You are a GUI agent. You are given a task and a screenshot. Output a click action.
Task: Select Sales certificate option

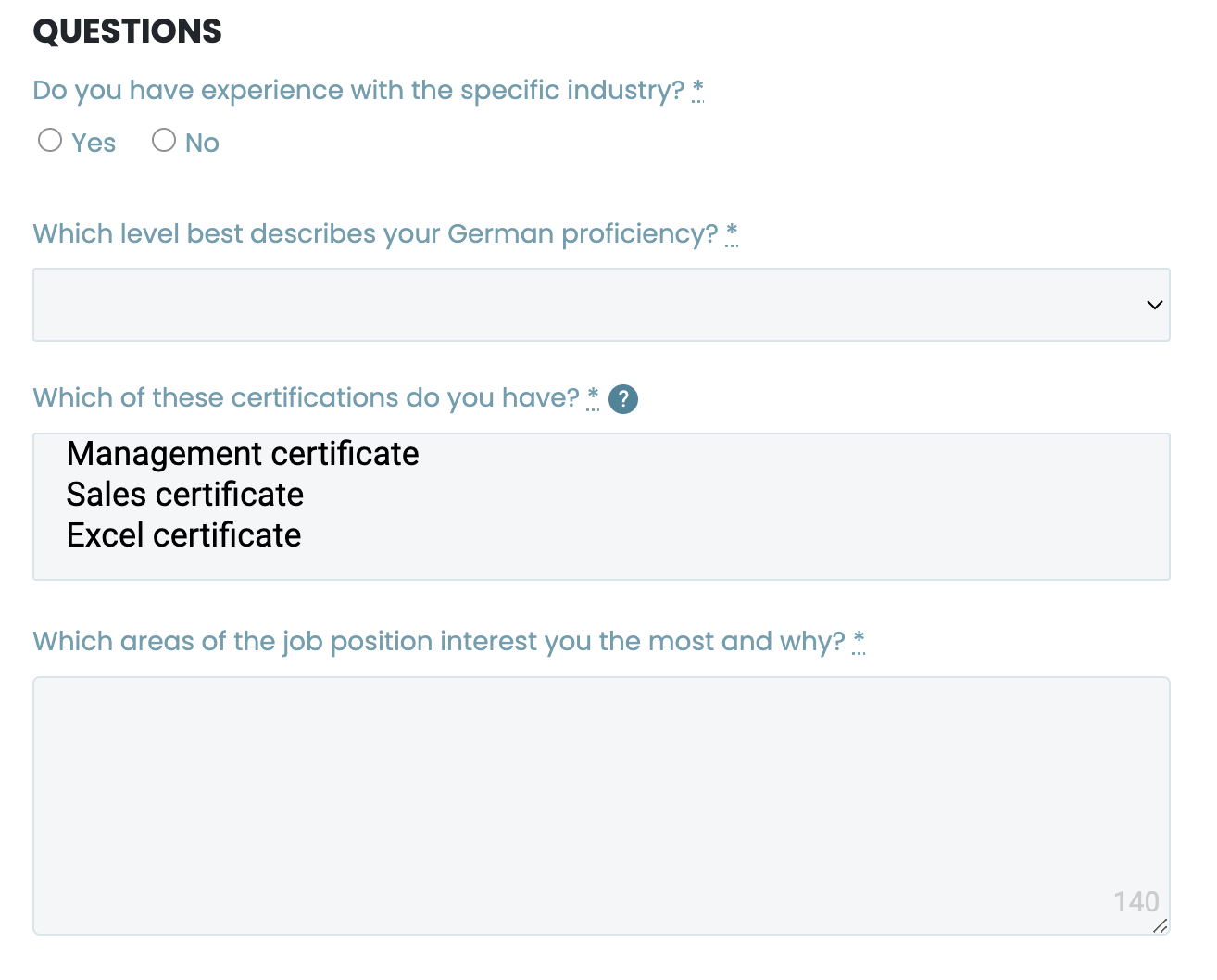[185, 495]
